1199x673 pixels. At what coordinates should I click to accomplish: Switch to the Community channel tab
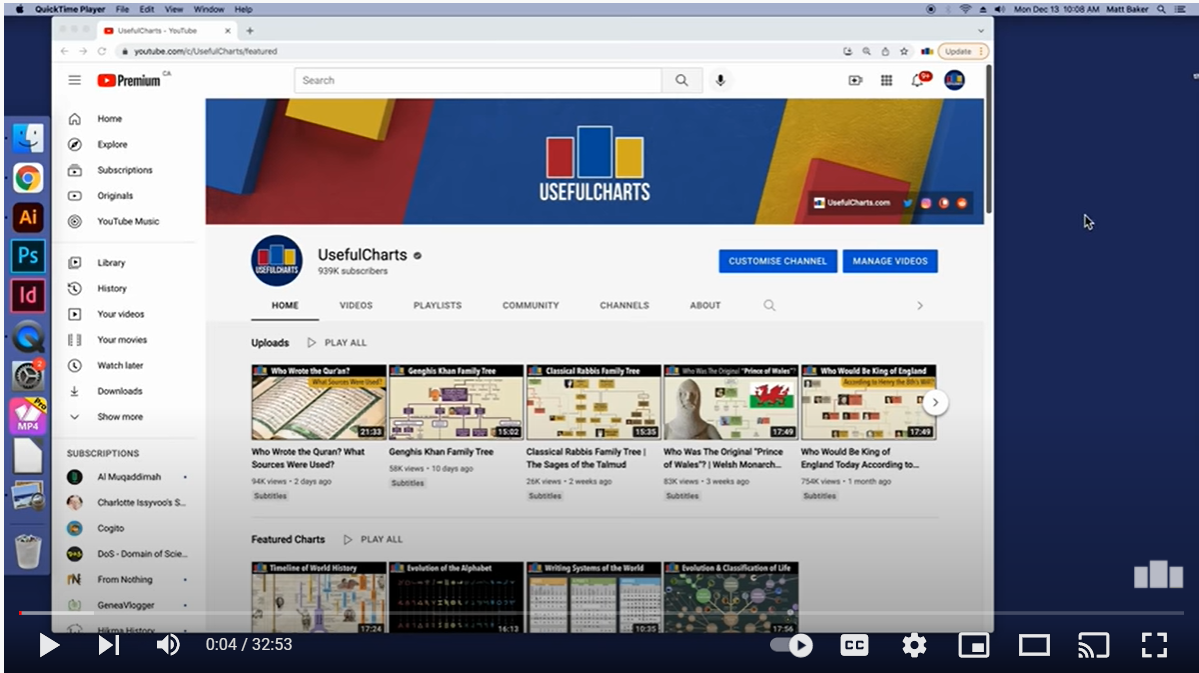click(531, 305)
